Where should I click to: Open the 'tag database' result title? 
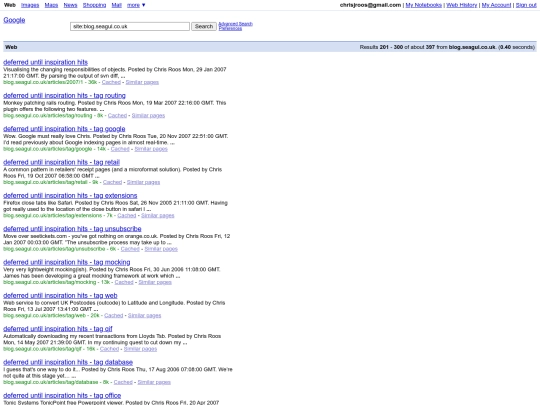[68, 362]
